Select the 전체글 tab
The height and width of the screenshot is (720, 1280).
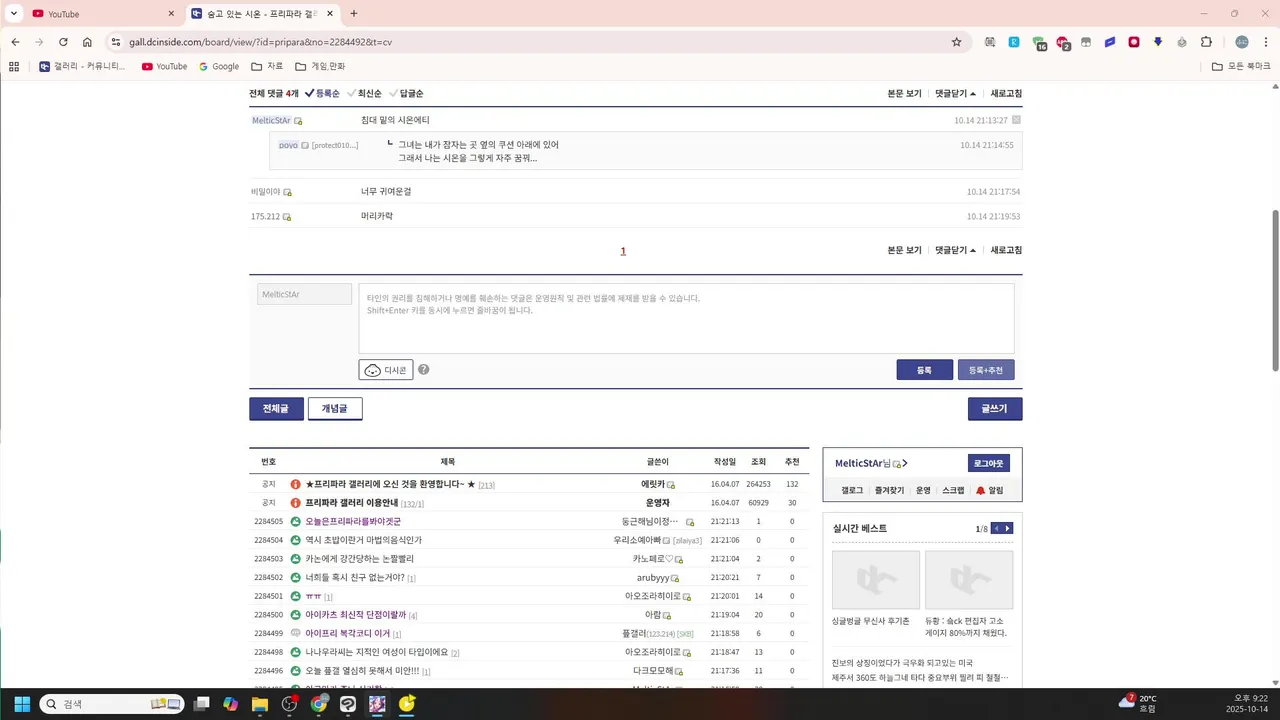(276, 409)
